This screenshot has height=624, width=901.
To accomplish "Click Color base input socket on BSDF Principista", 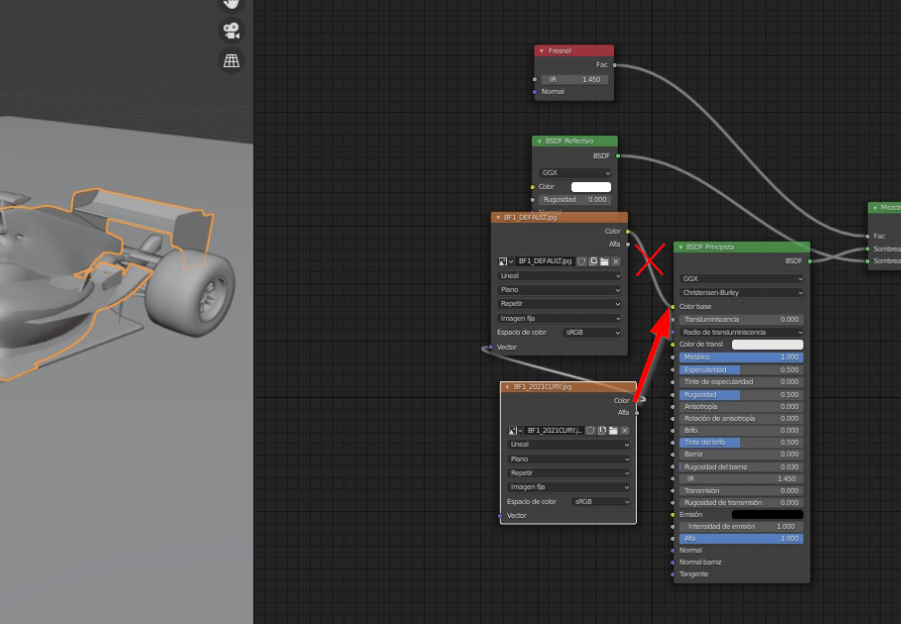I will (673, 307).
